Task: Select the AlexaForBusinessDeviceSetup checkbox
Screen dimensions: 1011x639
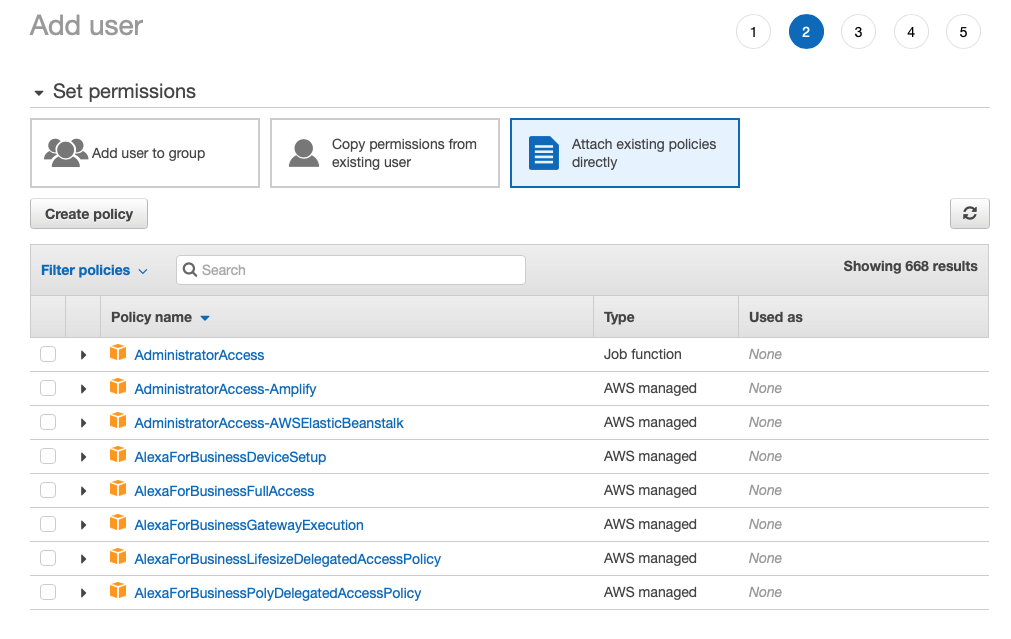Action: tap(47, 456)
